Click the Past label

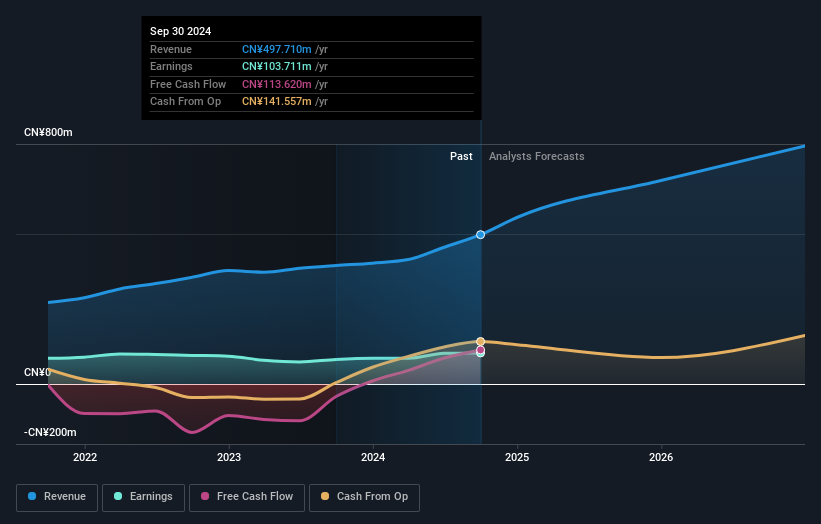pos(461,156)
